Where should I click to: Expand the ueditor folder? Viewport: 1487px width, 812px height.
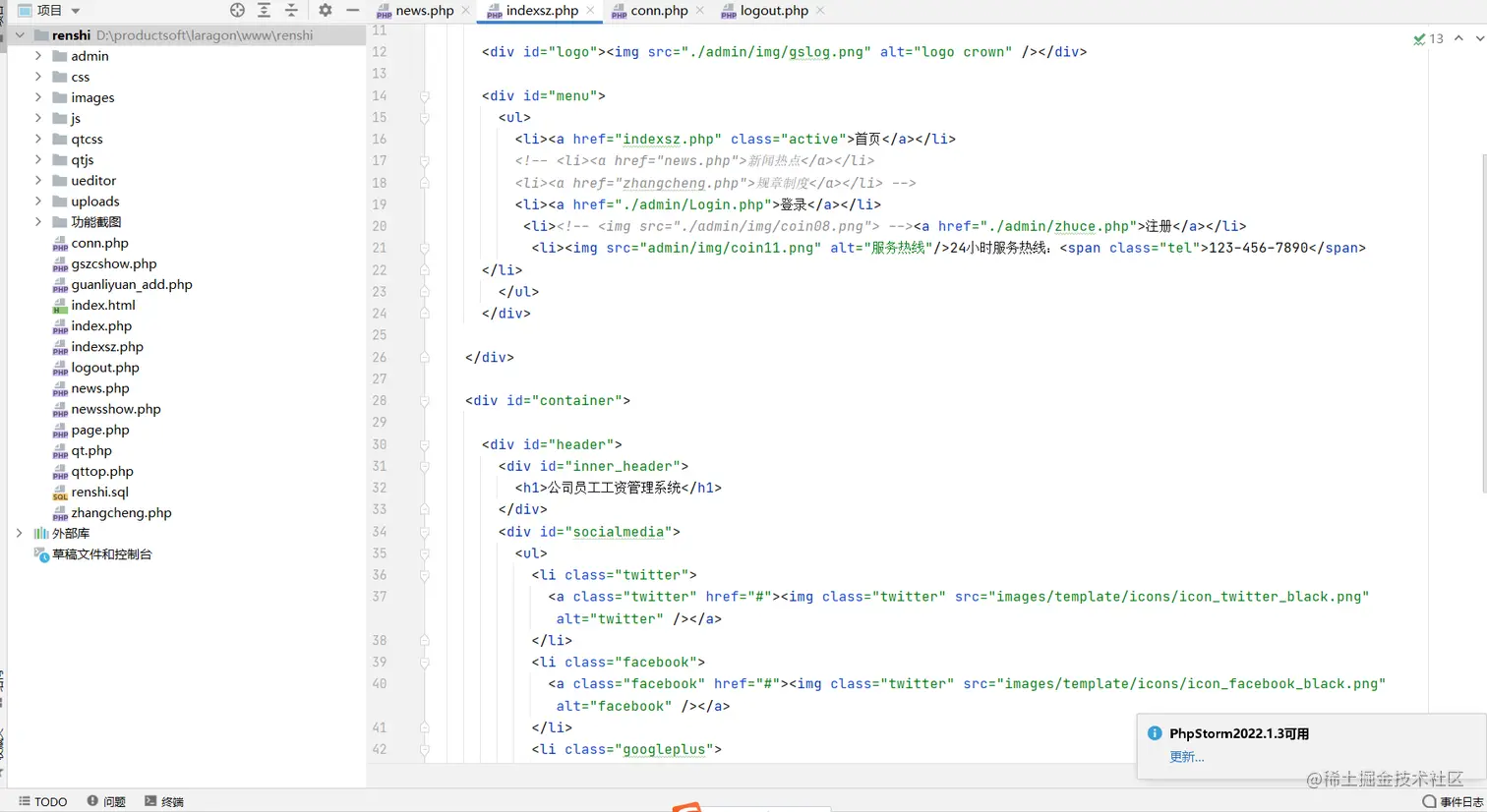click(38, 180)
